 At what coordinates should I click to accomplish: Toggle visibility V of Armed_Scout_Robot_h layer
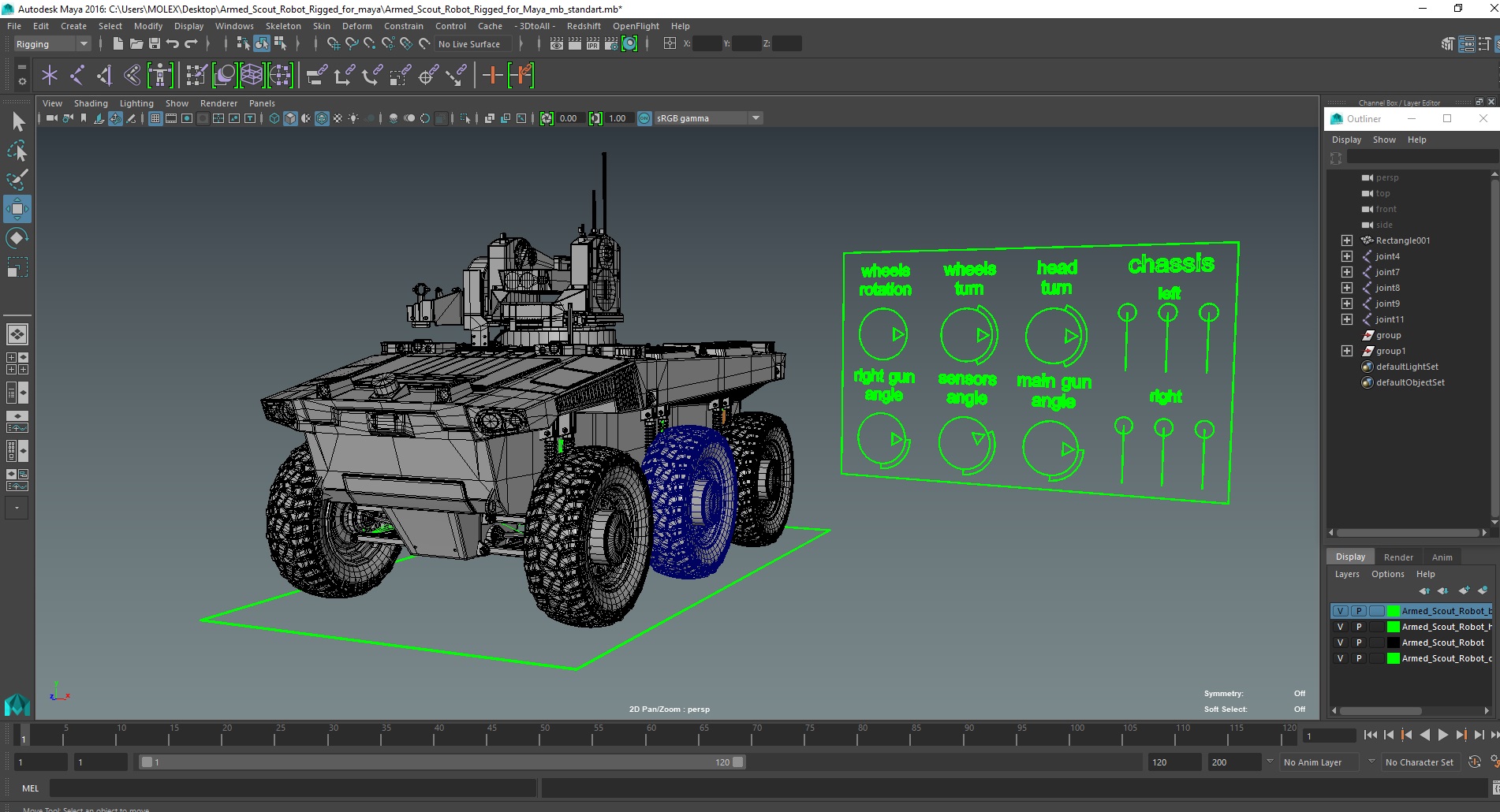1340,627
